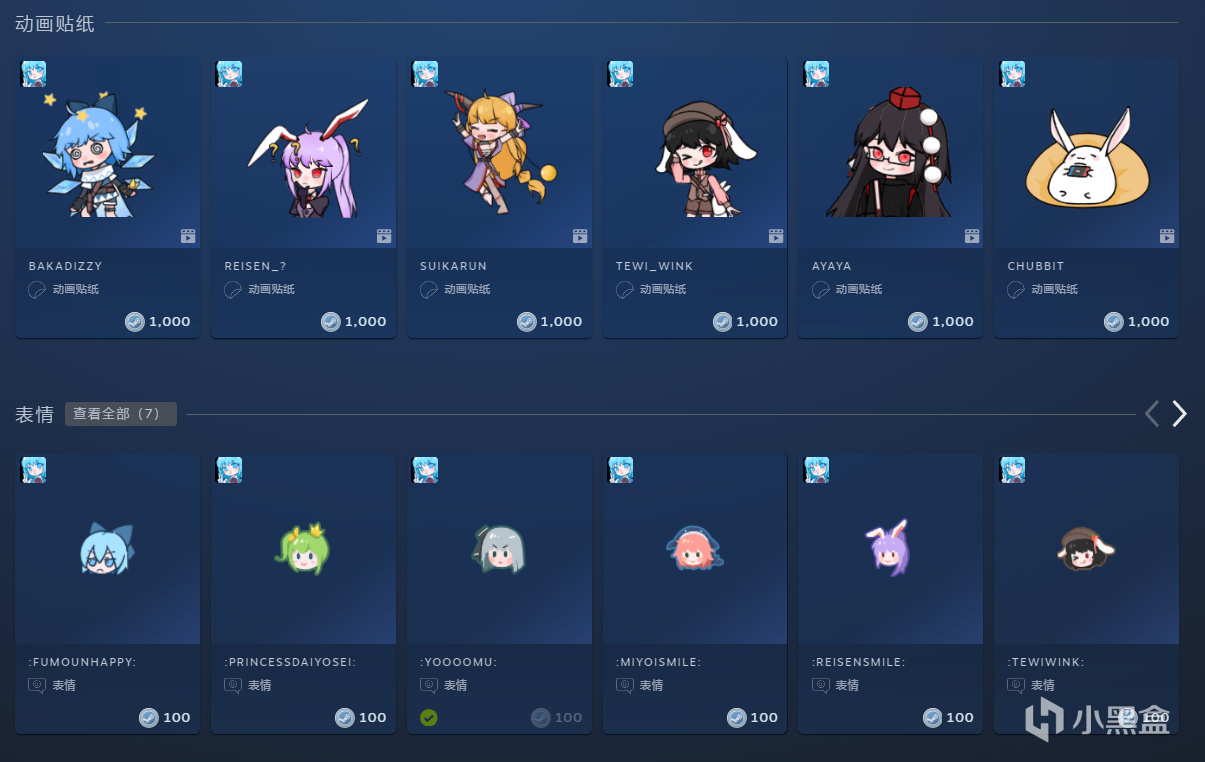This screenshot has height=762, width=1205.
Task: Click the :FUMOUNHAPPY: emoticon title text
Action: [82, 662]
